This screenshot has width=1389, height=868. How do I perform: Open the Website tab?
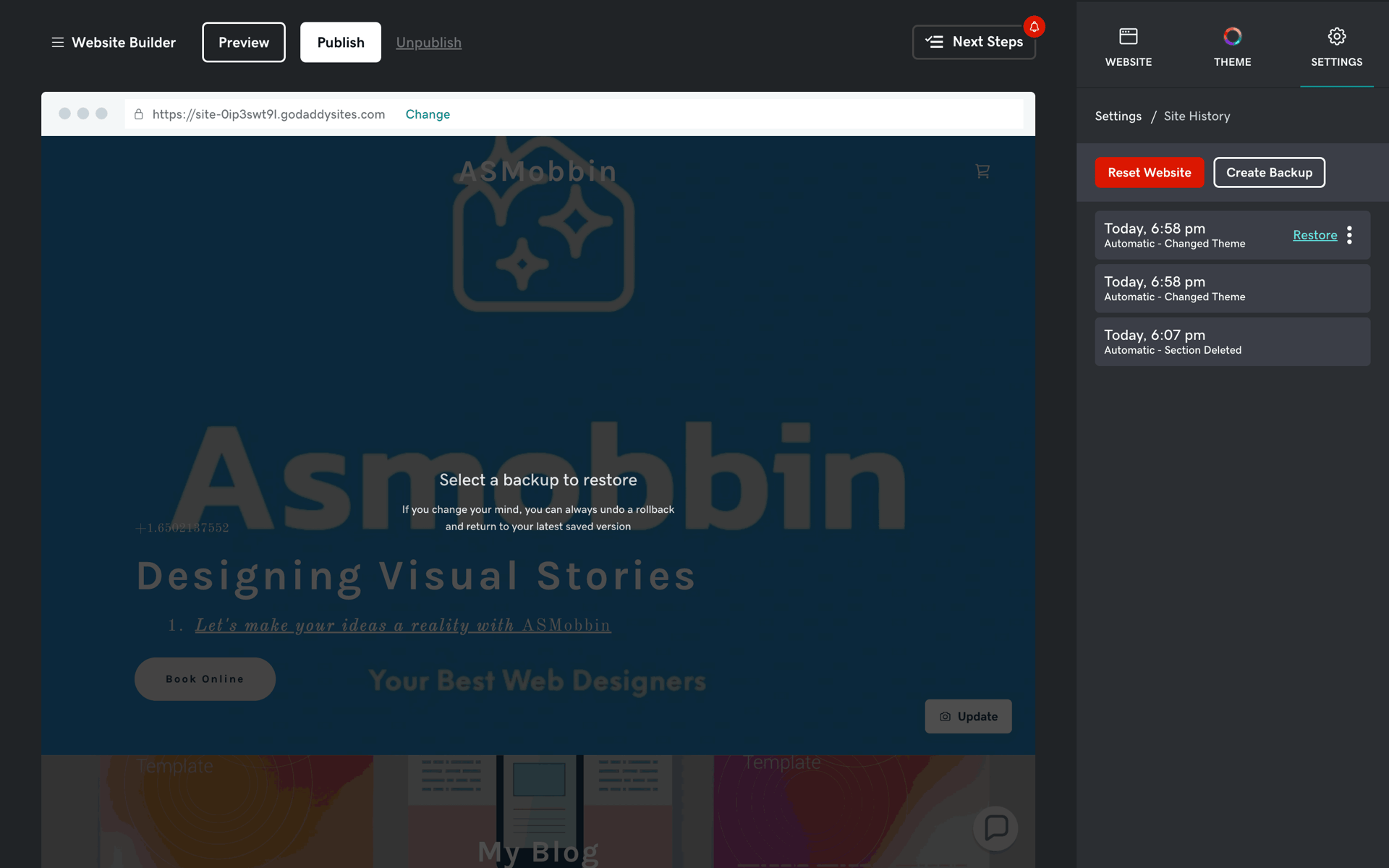[x=1129, y=47]
